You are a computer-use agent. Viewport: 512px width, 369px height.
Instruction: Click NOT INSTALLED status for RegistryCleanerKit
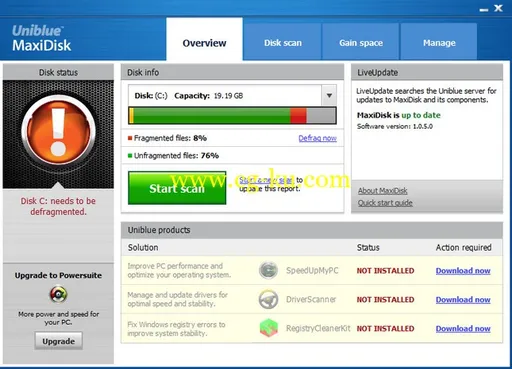point(385,328)
